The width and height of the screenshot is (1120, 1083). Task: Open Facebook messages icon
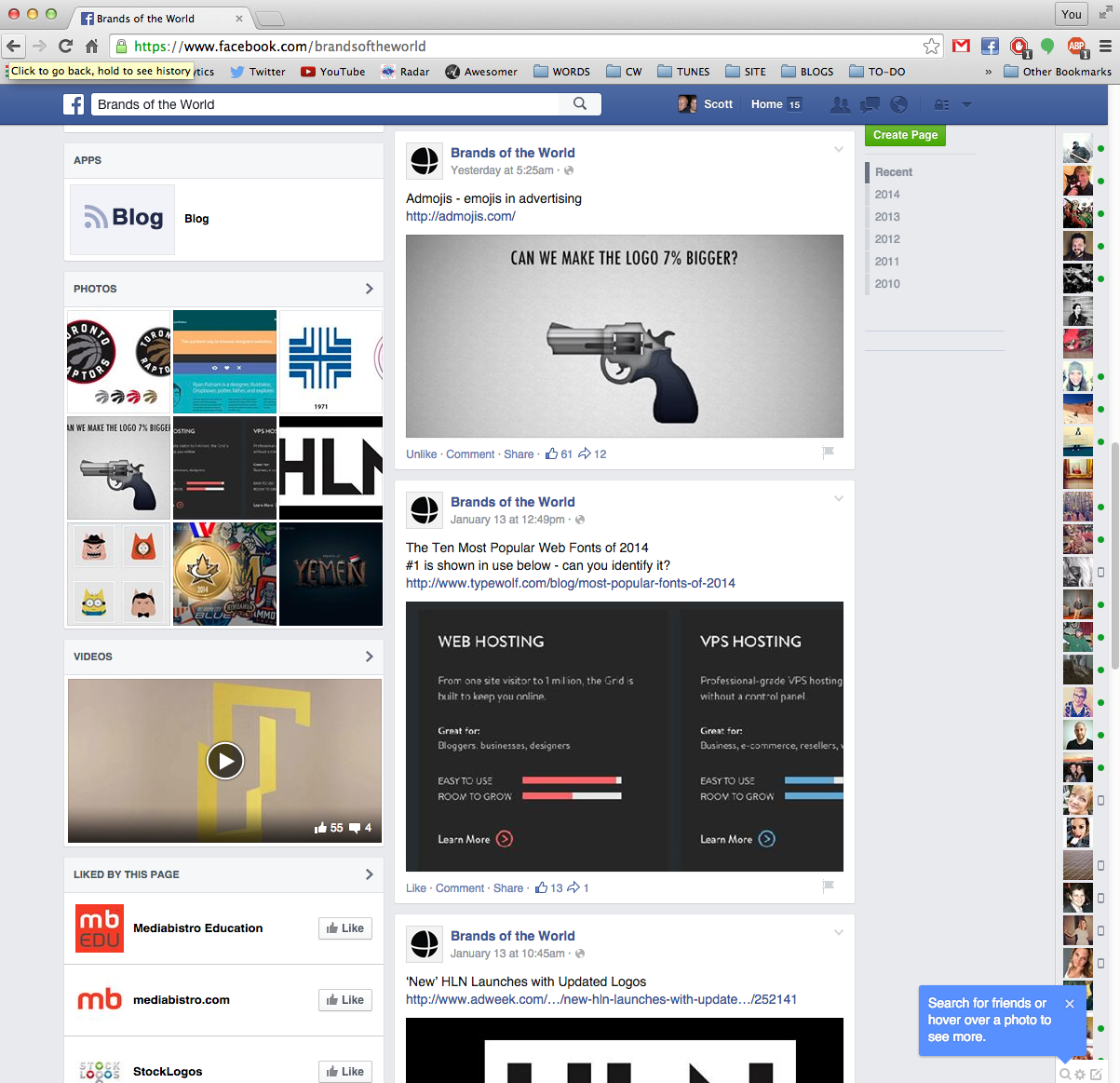click(870, 104)
